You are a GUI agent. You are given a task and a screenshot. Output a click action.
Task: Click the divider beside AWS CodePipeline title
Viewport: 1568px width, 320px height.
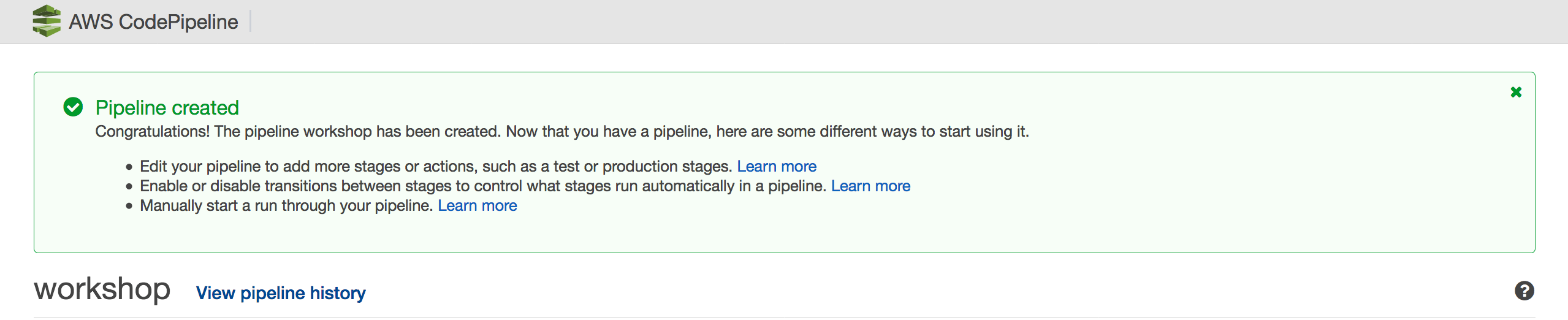click(x=251, y=21)
